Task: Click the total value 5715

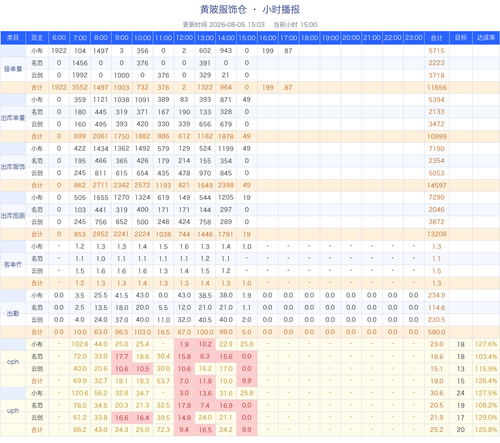Action: [x=436, y=51]
